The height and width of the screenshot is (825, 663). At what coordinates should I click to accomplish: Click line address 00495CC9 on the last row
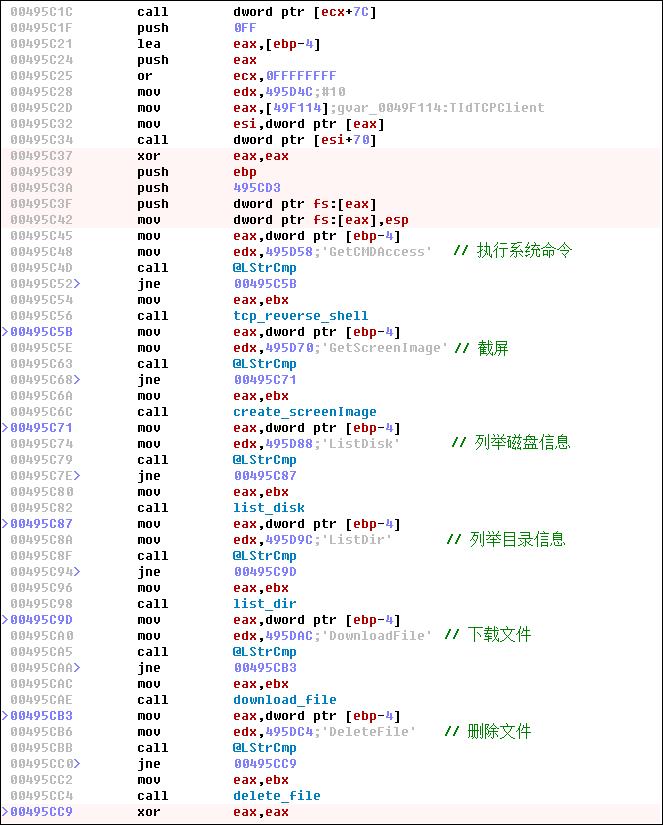tap(42, 812)
